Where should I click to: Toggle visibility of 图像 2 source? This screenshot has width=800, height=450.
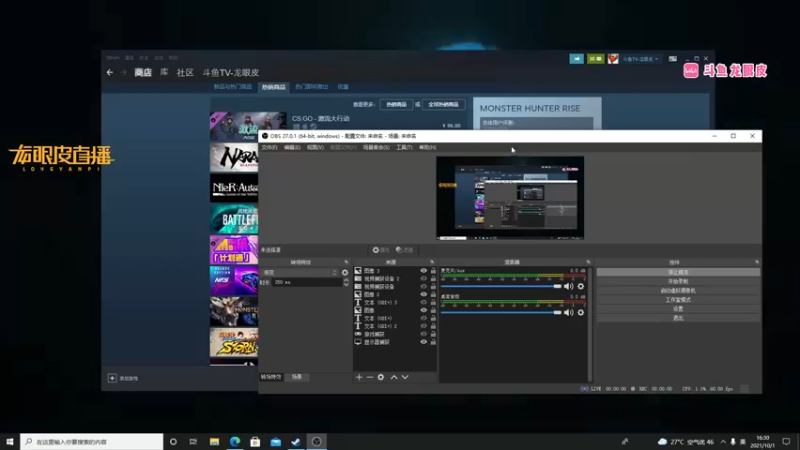coord(423,294)
